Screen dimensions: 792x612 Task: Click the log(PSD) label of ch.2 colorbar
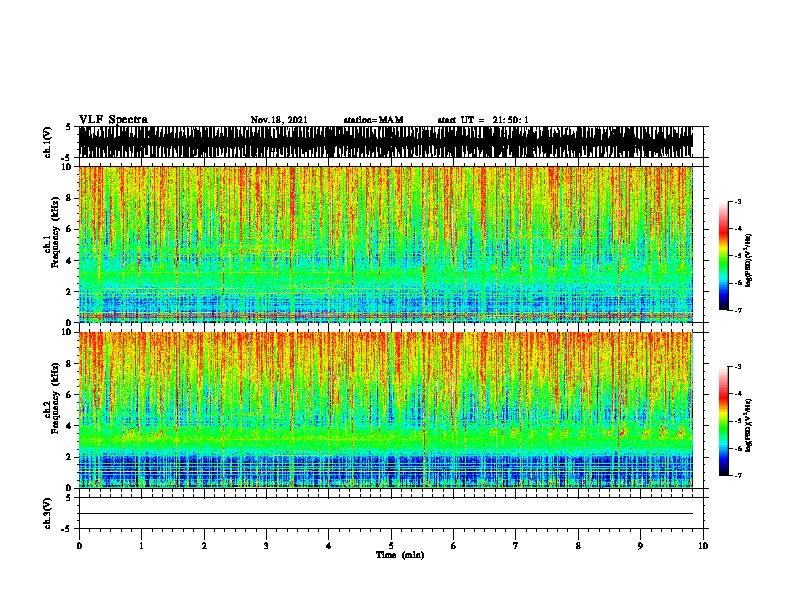(x=748, y=425)
